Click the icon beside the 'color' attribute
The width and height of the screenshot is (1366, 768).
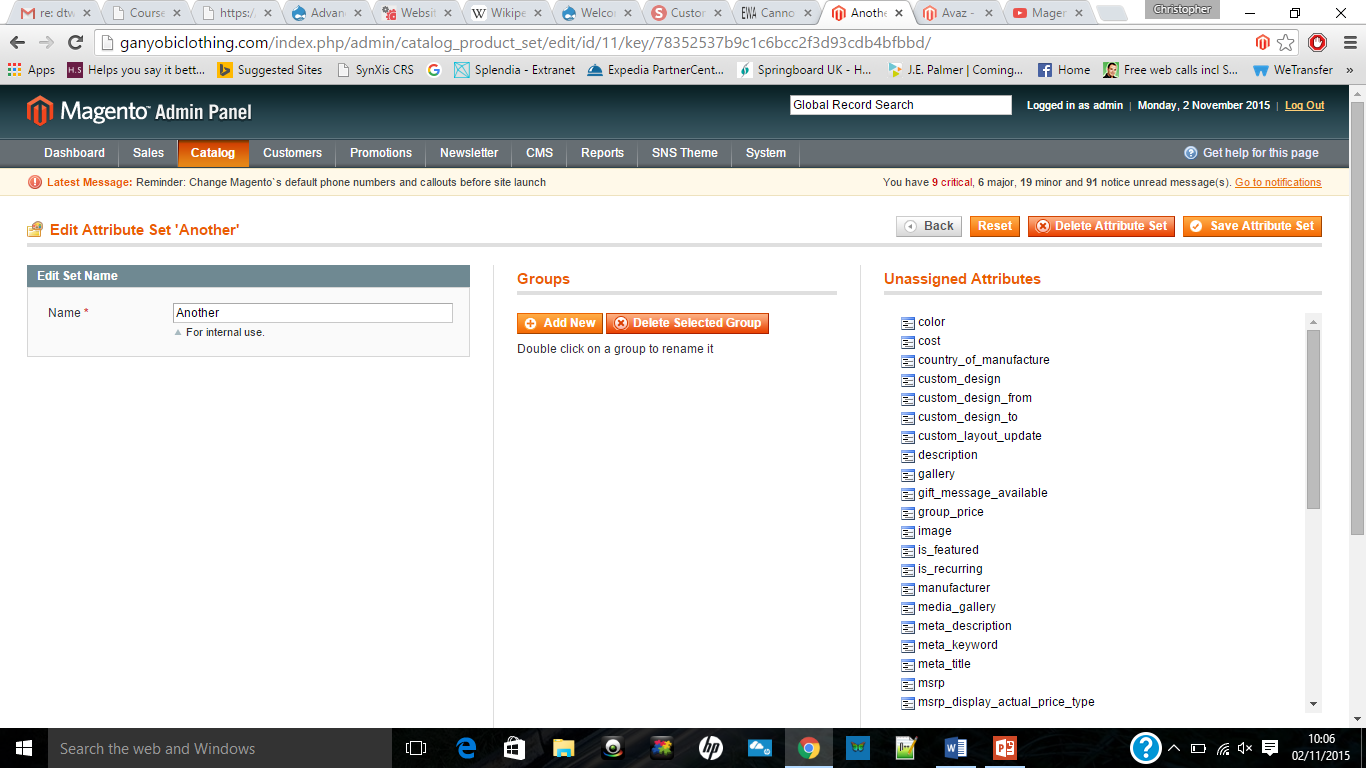[x=908, y=323]
